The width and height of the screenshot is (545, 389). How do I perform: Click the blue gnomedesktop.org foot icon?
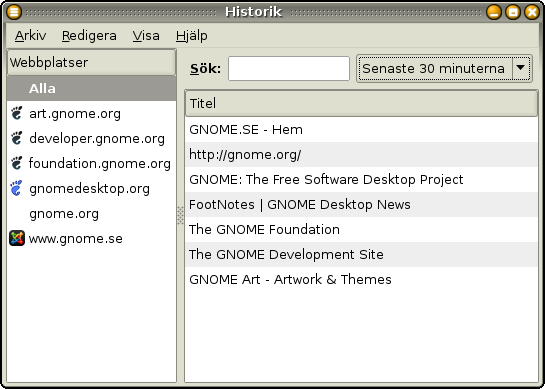coord(16,188)
